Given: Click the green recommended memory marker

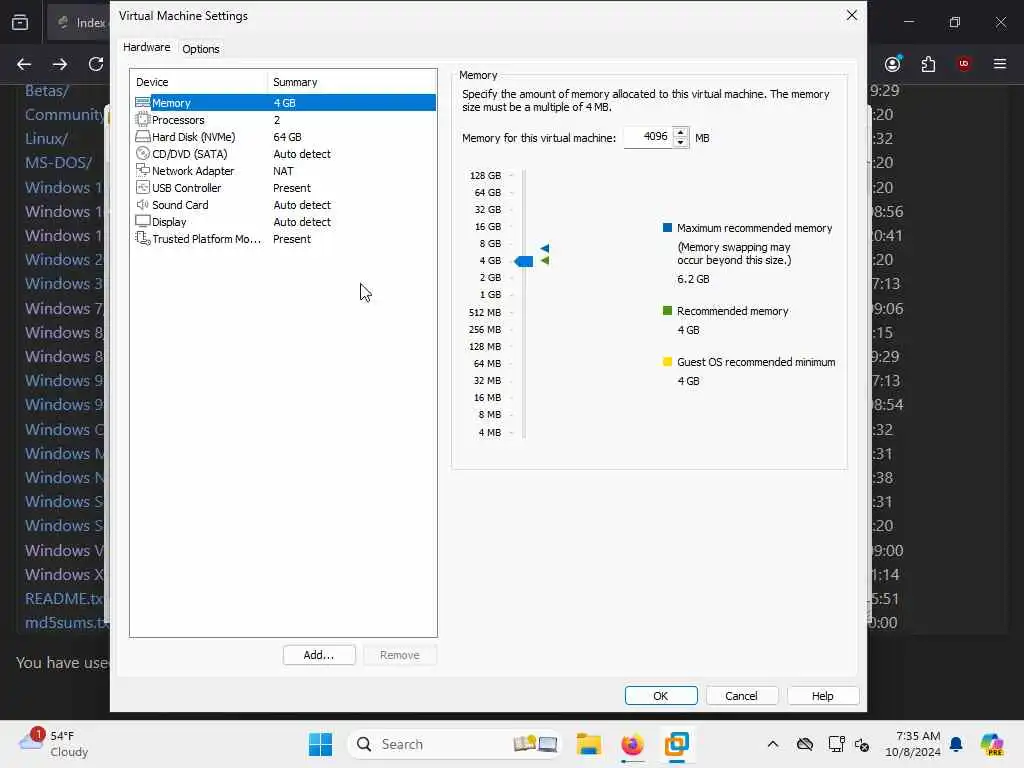Looking at the screenshot, I should tap(545, 261).
